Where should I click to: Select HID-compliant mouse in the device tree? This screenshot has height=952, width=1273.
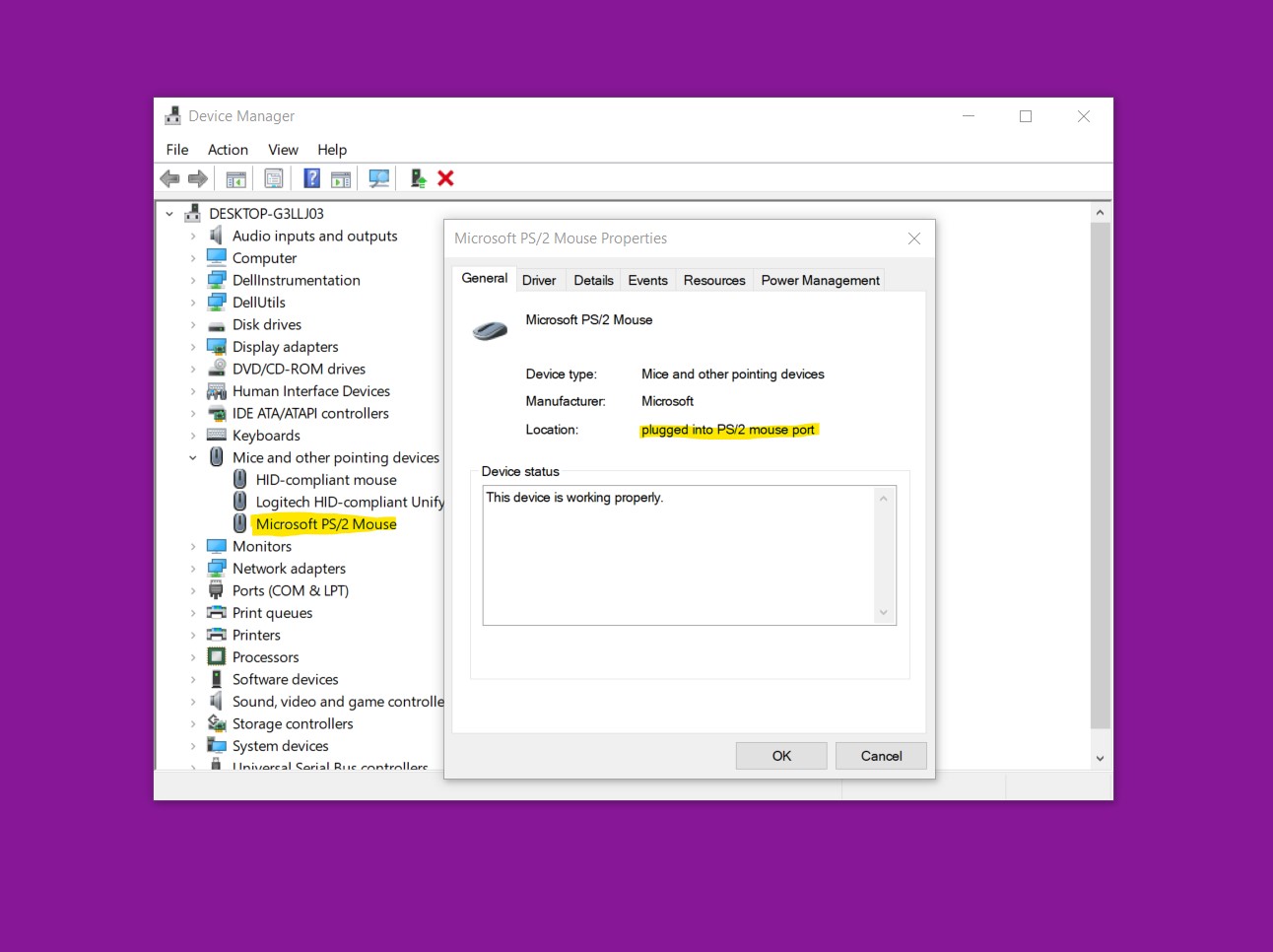tap(326, 480)
